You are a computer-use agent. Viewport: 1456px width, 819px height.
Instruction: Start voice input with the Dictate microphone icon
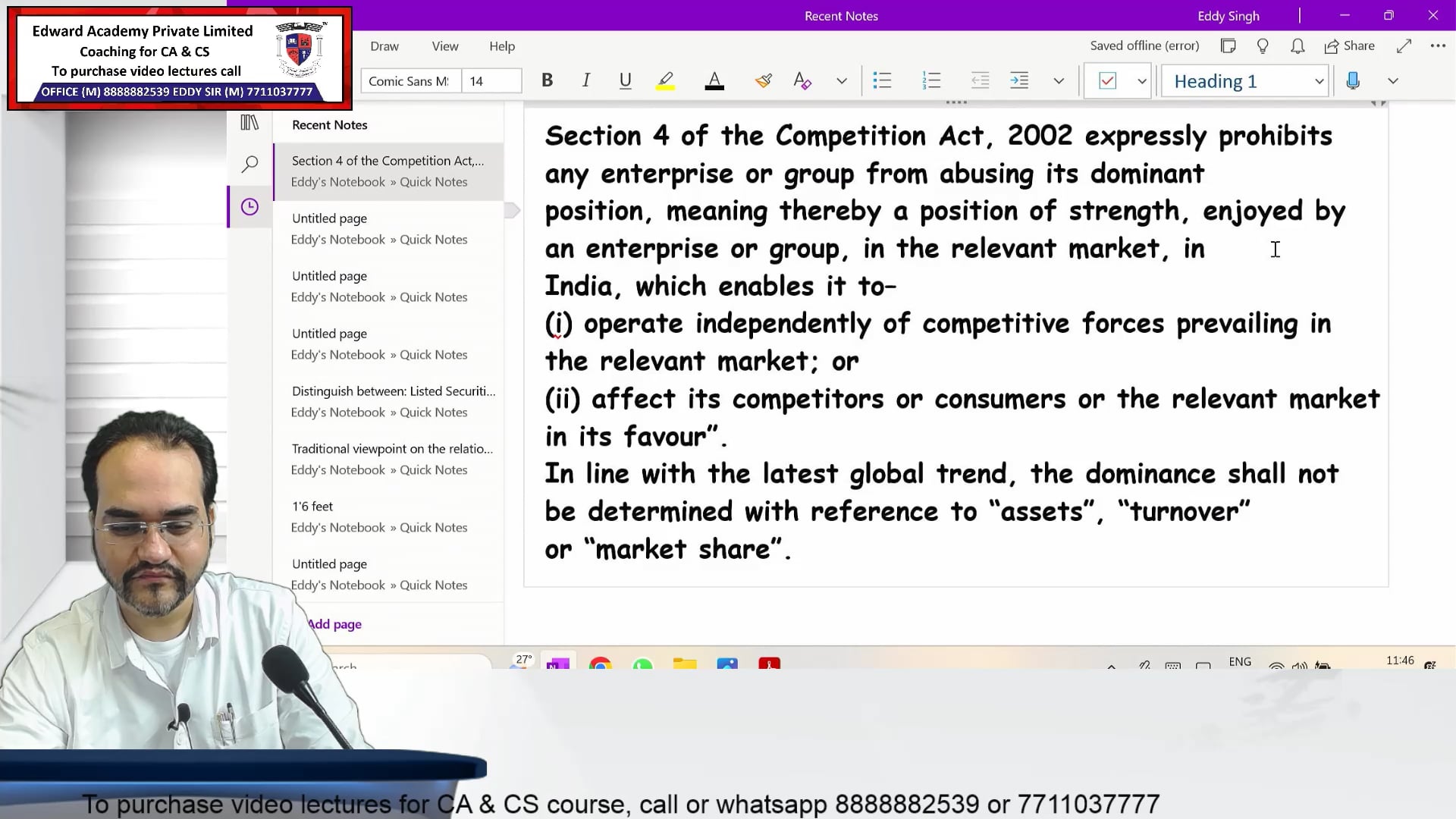(1352, 80)
